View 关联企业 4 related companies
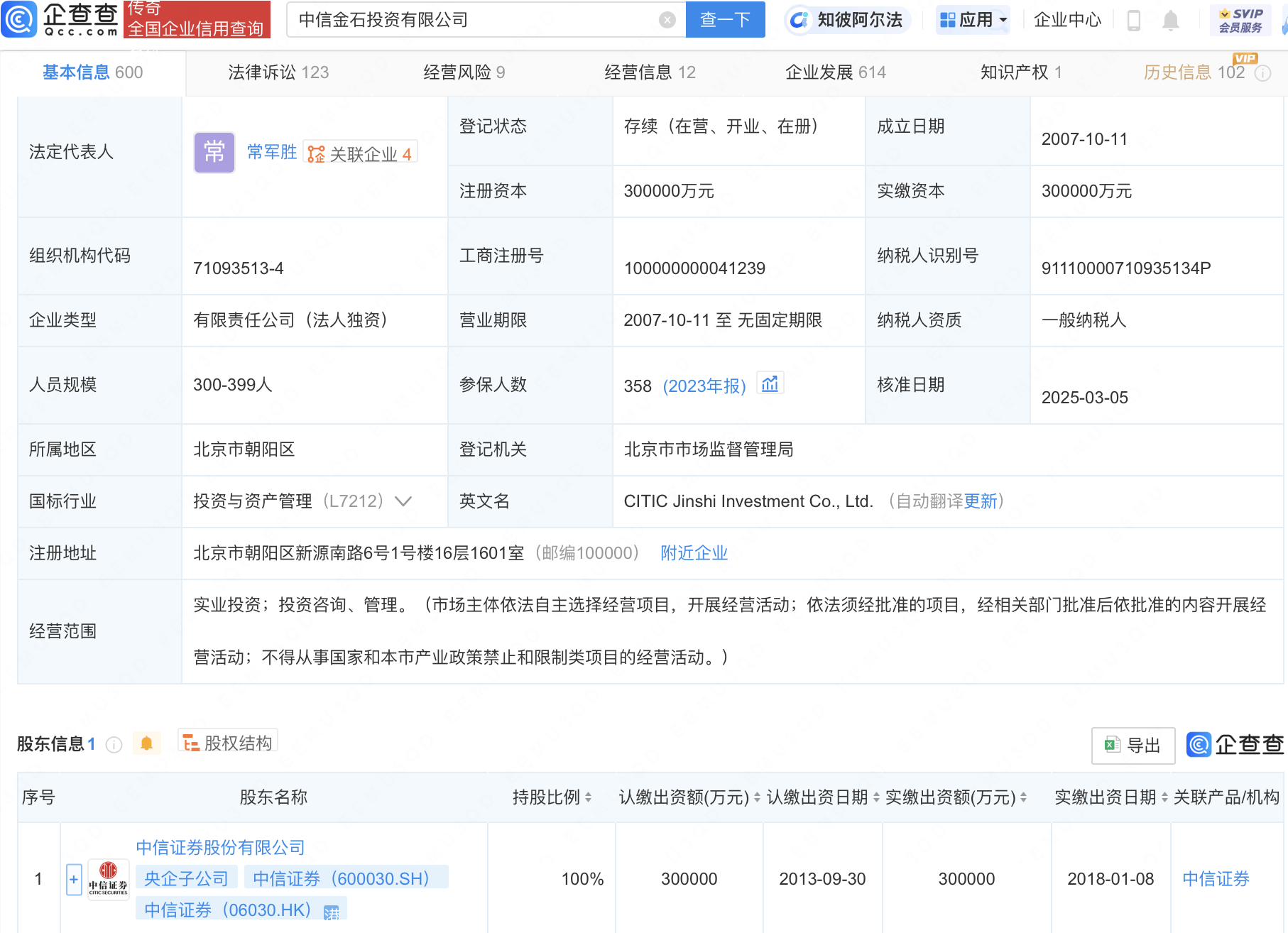Viewport: 1288px width, 933px height. pos(361,153)
